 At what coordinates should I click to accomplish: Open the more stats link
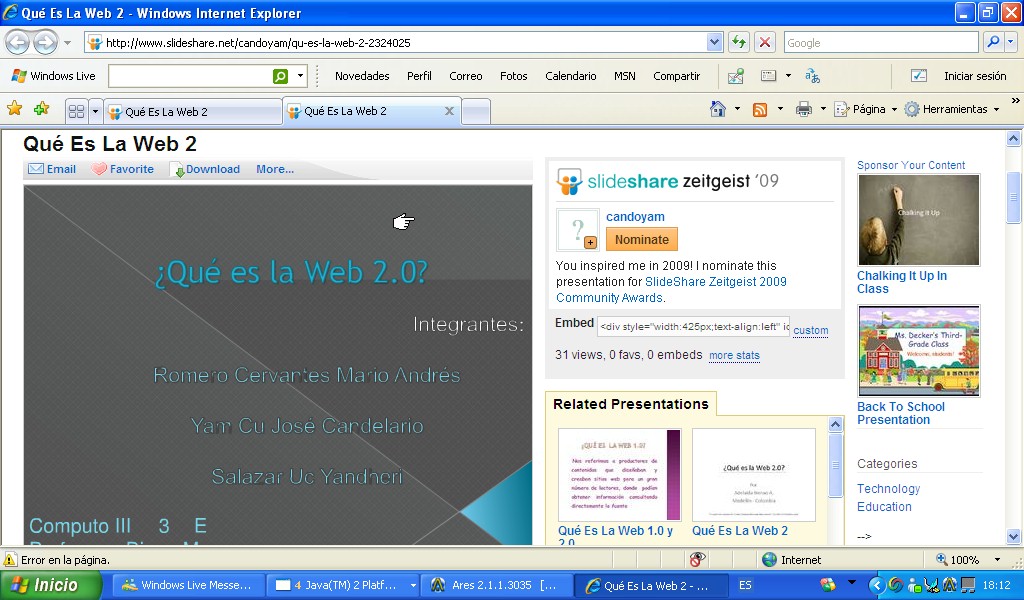[734, 356]
